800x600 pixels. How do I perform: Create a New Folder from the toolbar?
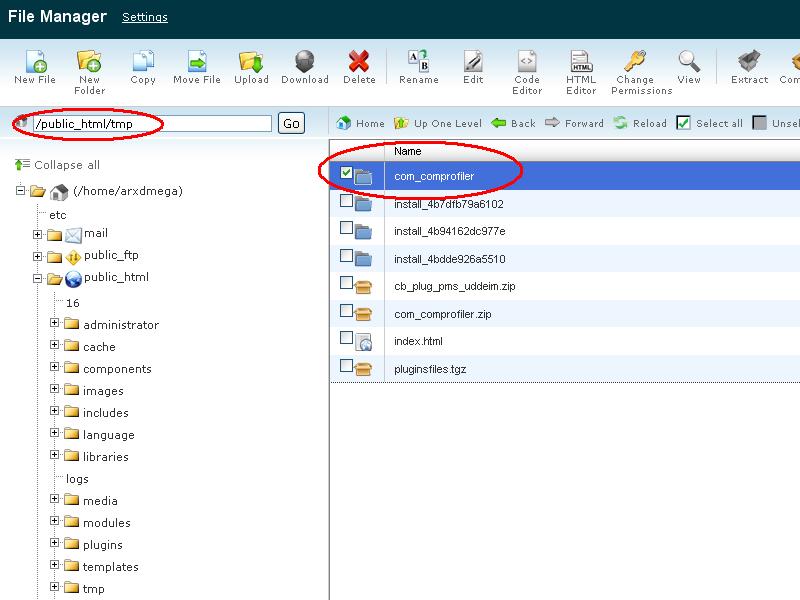89,61
